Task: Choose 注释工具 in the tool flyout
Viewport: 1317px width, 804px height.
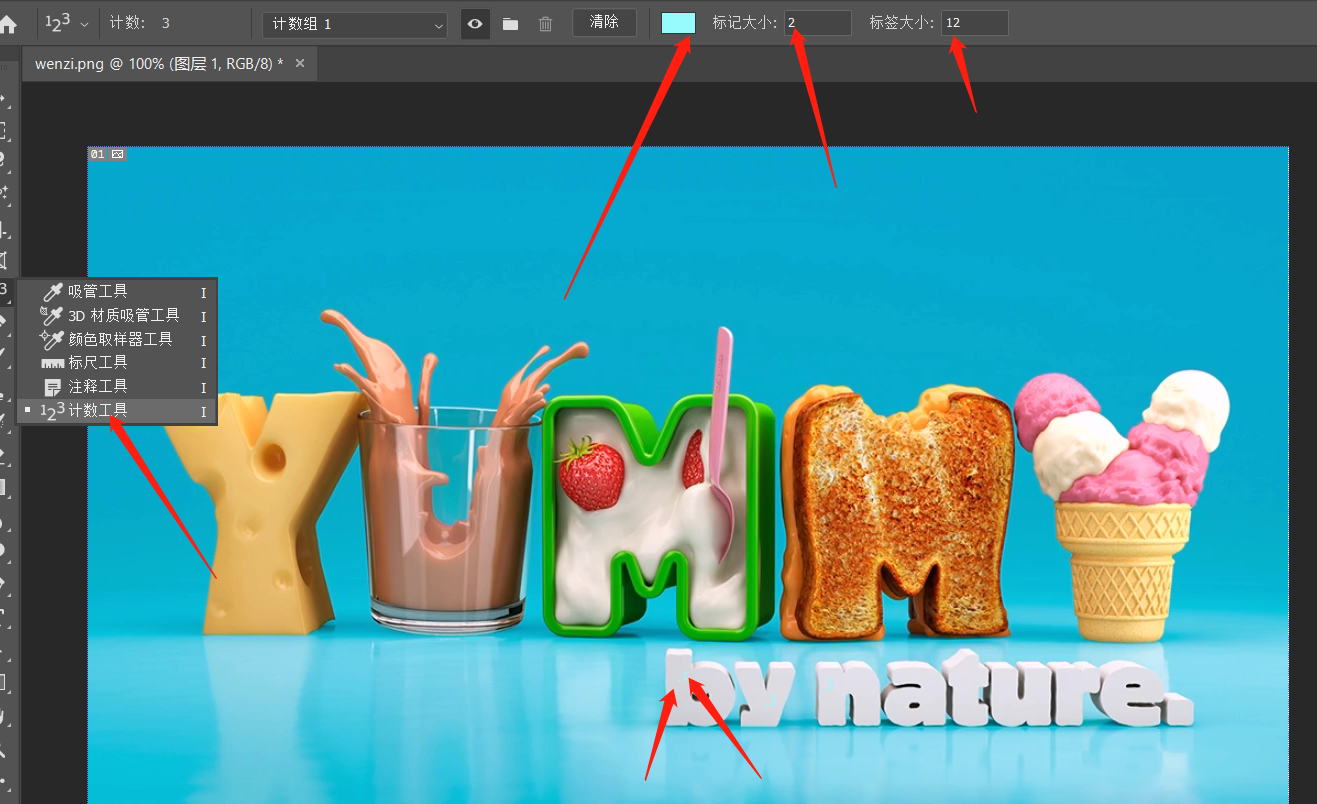Action: pyautogui.click(x=117, y=386)
